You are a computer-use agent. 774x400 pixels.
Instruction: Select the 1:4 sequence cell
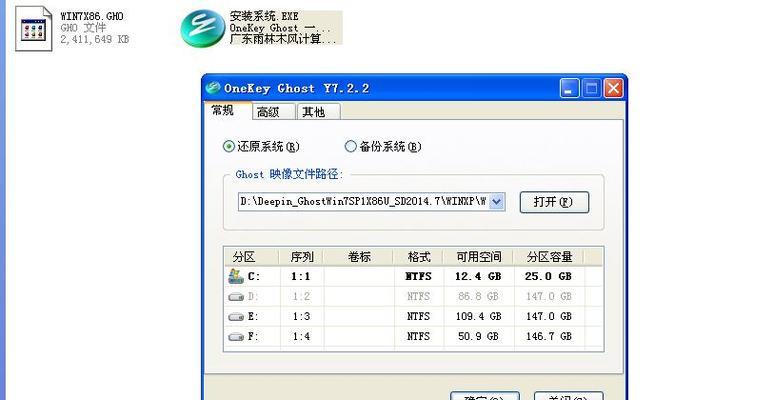301,337
